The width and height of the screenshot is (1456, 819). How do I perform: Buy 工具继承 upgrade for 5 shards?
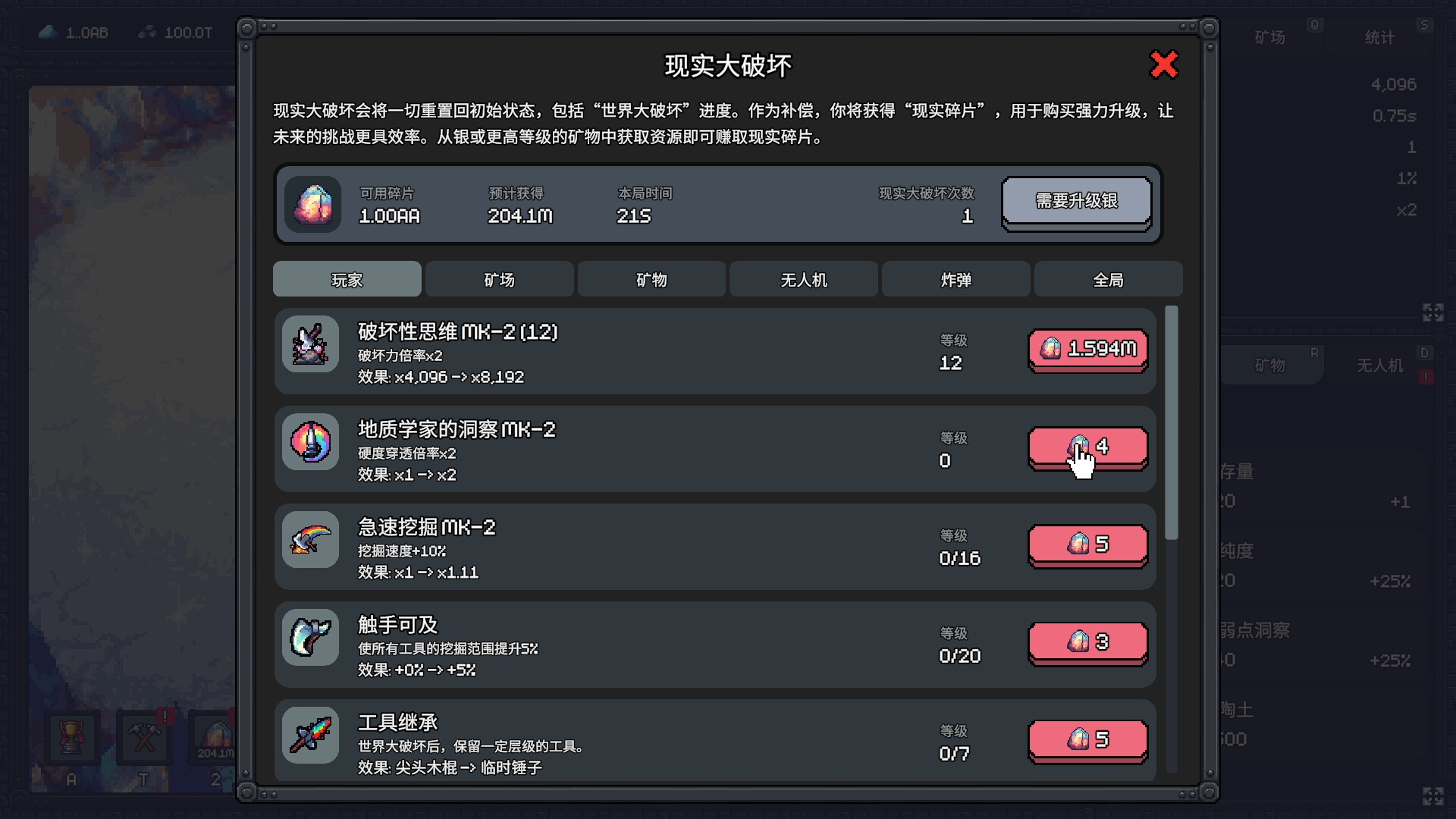coord(1087,740)
